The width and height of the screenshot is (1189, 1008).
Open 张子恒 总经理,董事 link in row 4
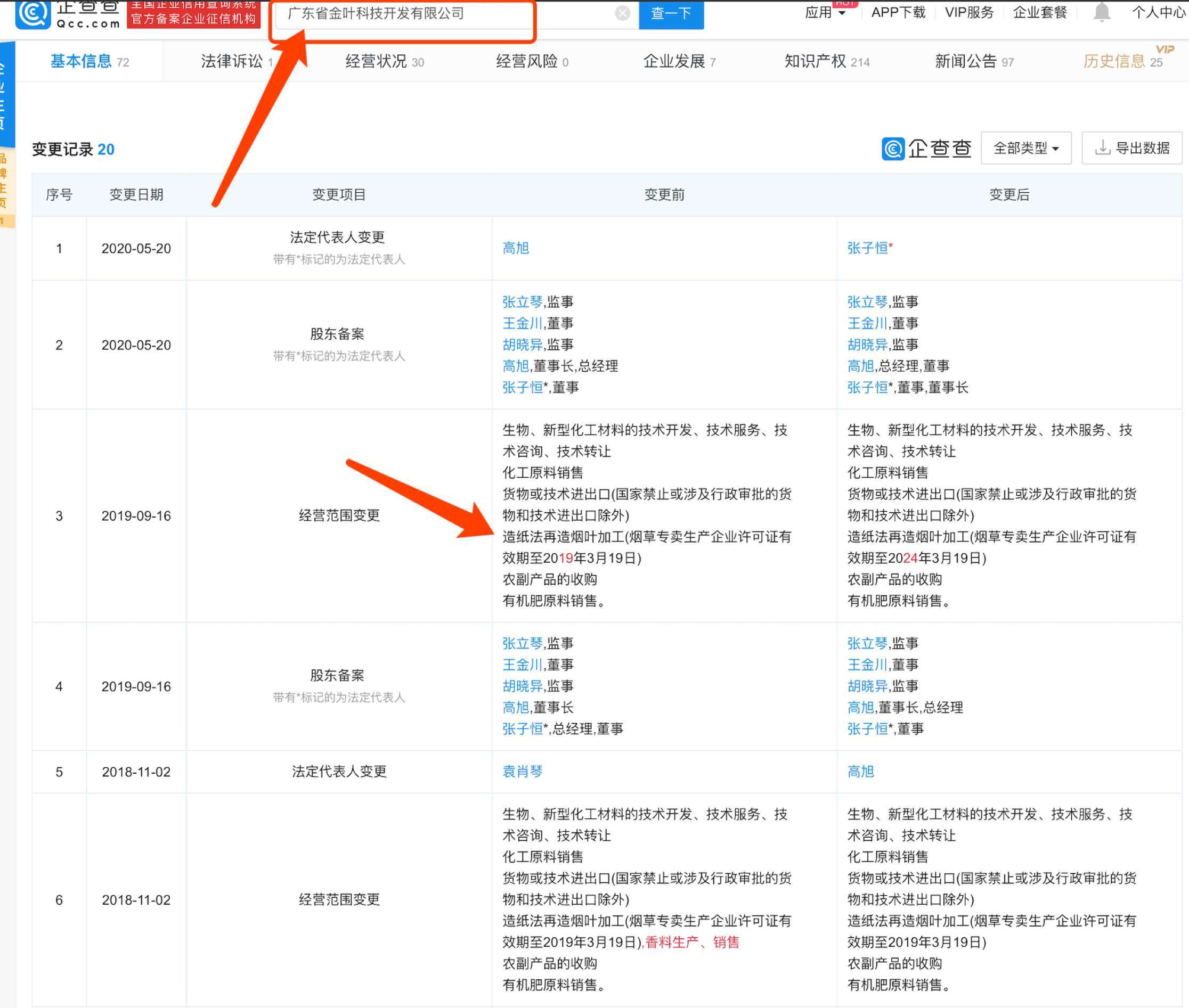(523, 728)
